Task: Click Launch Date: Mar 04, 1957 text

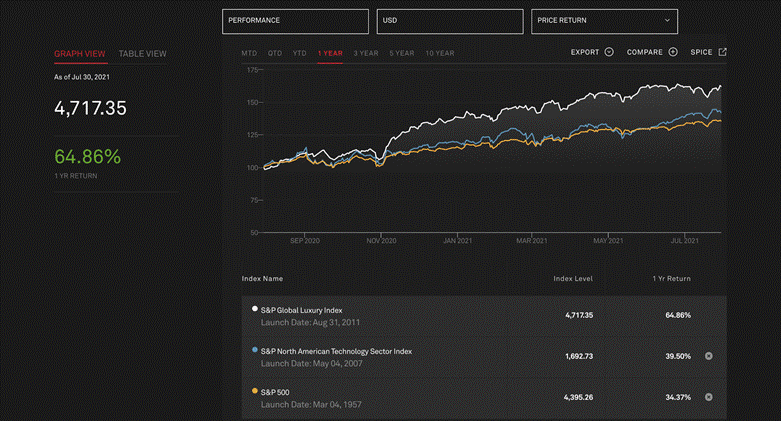Action: [x=311, y=404]
